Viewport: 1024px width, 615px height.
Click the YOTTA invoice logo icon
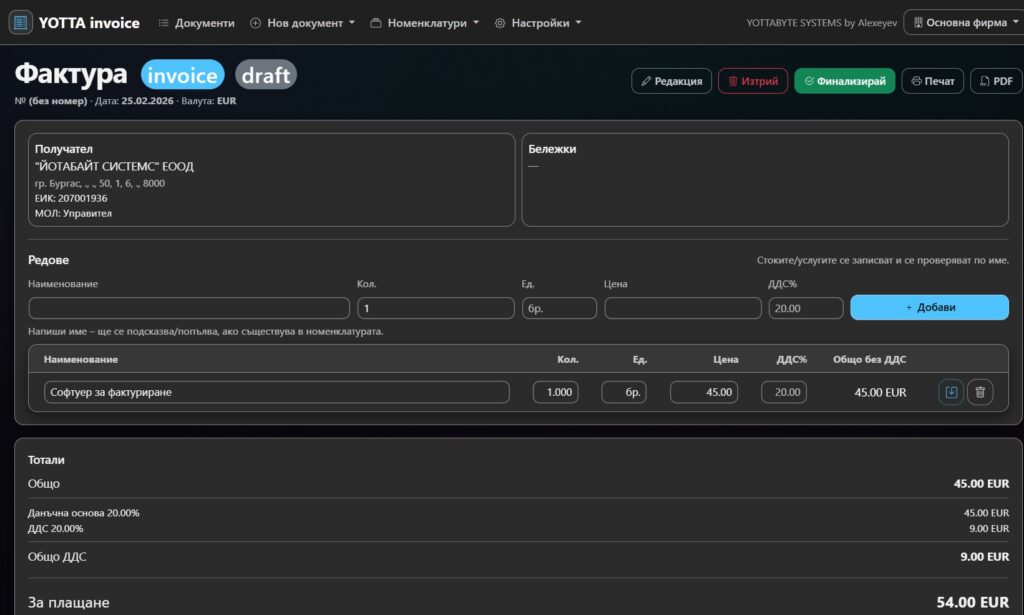pos(20,22)
